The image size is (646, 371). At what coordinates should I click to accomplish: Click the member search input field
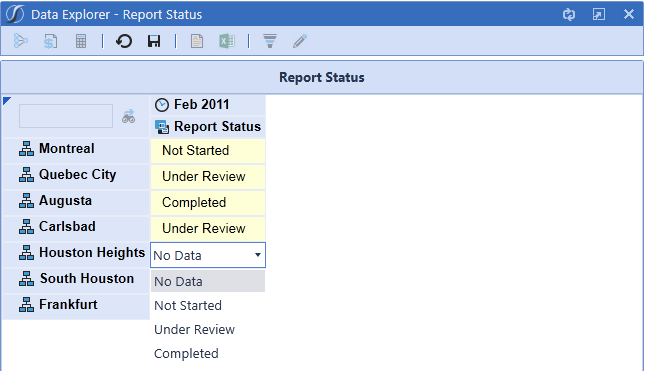(x=66, y=116)
